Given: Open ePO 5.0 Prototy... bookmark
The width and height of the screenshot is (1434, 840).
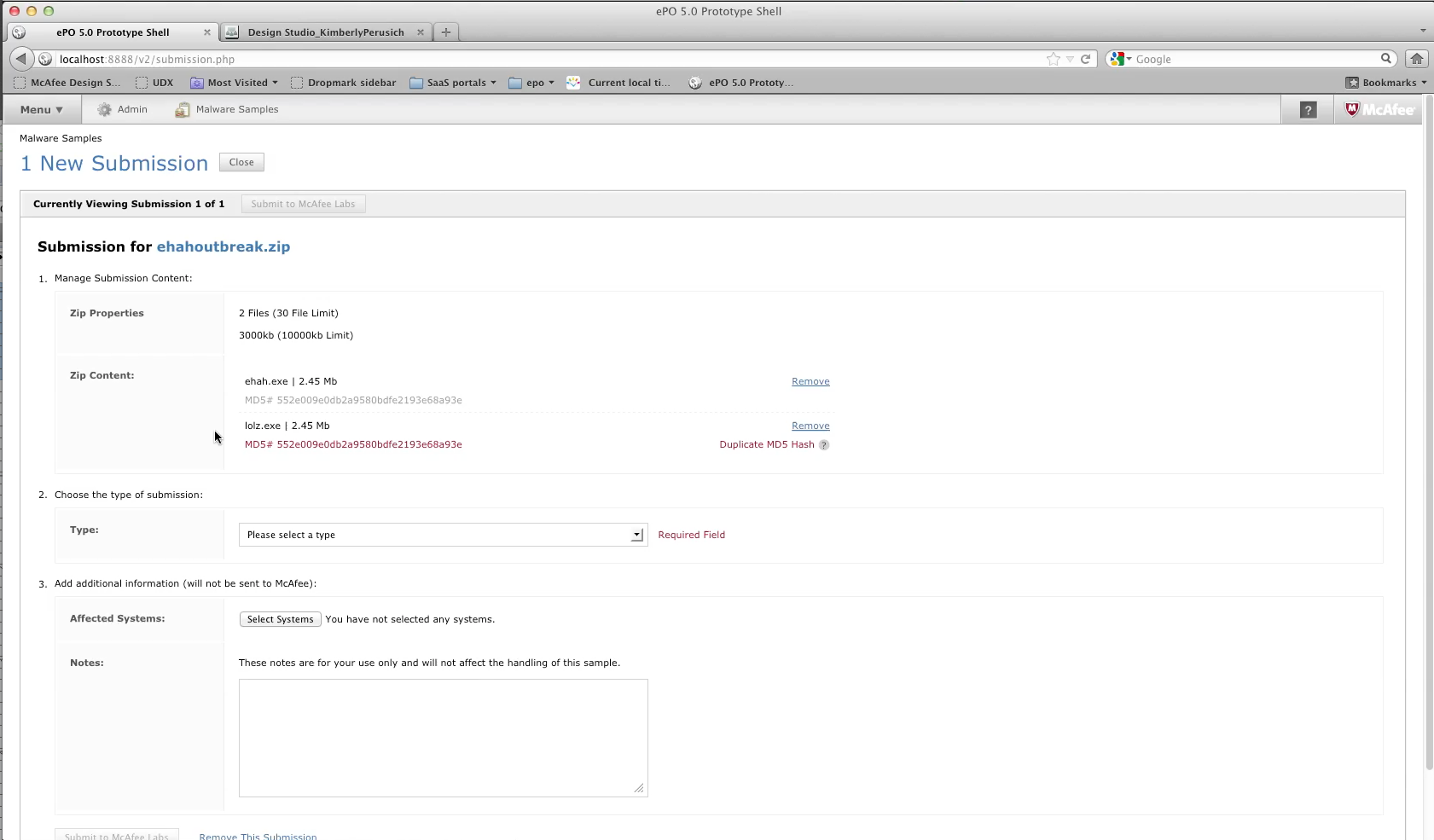Looking at the screenshot, I should 741,83.
